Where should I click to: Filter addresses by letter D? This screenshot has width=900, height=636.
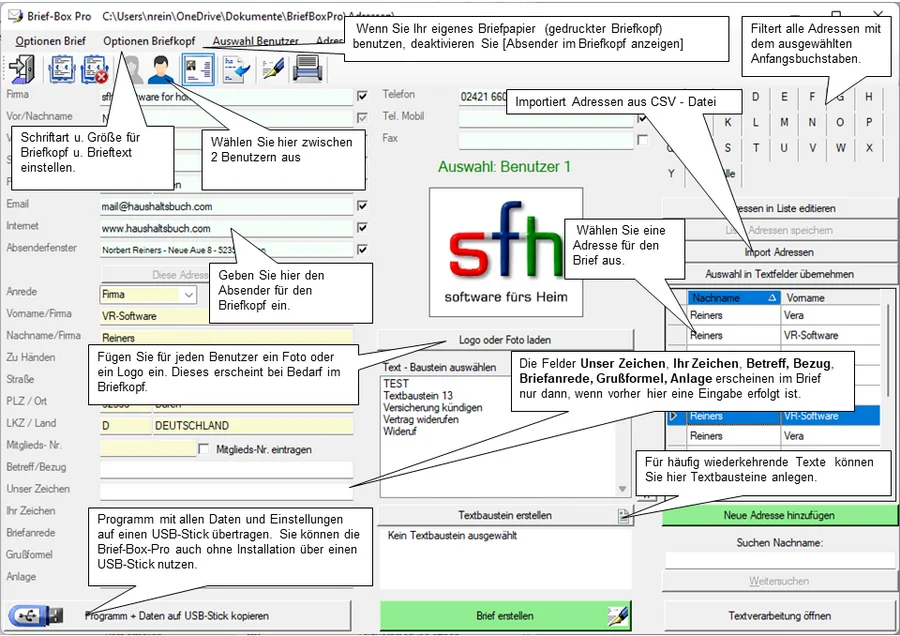click(755, 96)
